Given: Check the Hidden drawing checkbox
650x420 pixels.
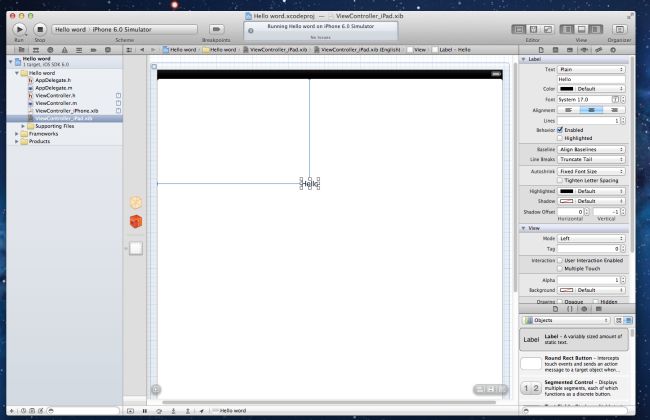Looking at the screenshot, I should pos(596,302).
